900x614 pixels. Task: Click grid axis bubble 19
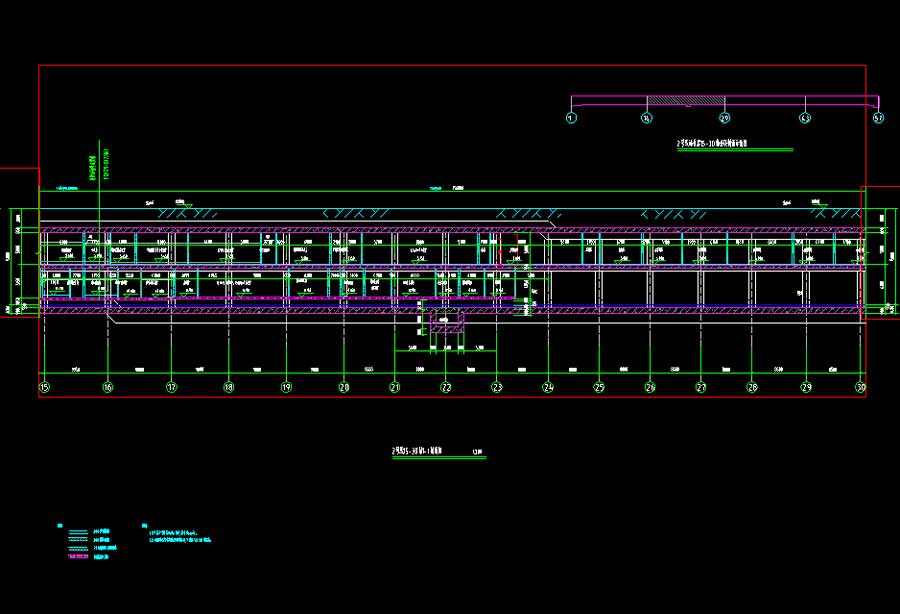286,386
